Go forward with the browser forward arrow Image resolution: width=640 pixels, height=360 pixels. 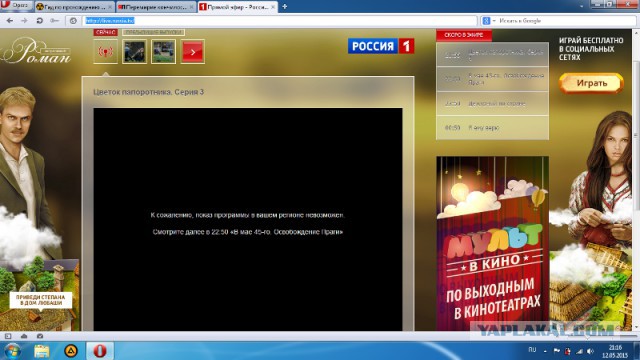[24, 20]
